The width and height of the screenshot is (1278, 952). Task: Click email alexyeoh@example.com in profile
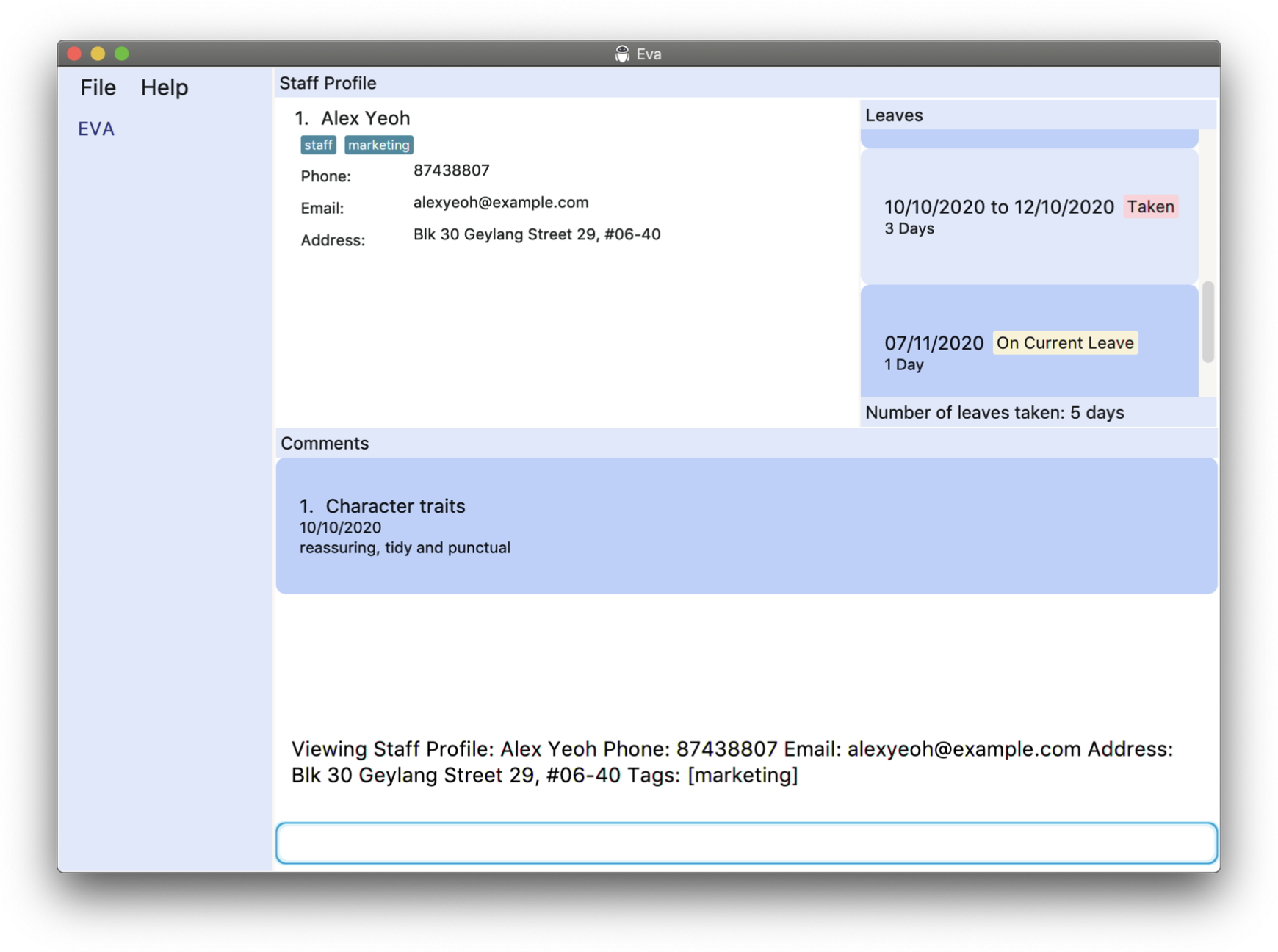pyautogui.click(x=501, y=202)
